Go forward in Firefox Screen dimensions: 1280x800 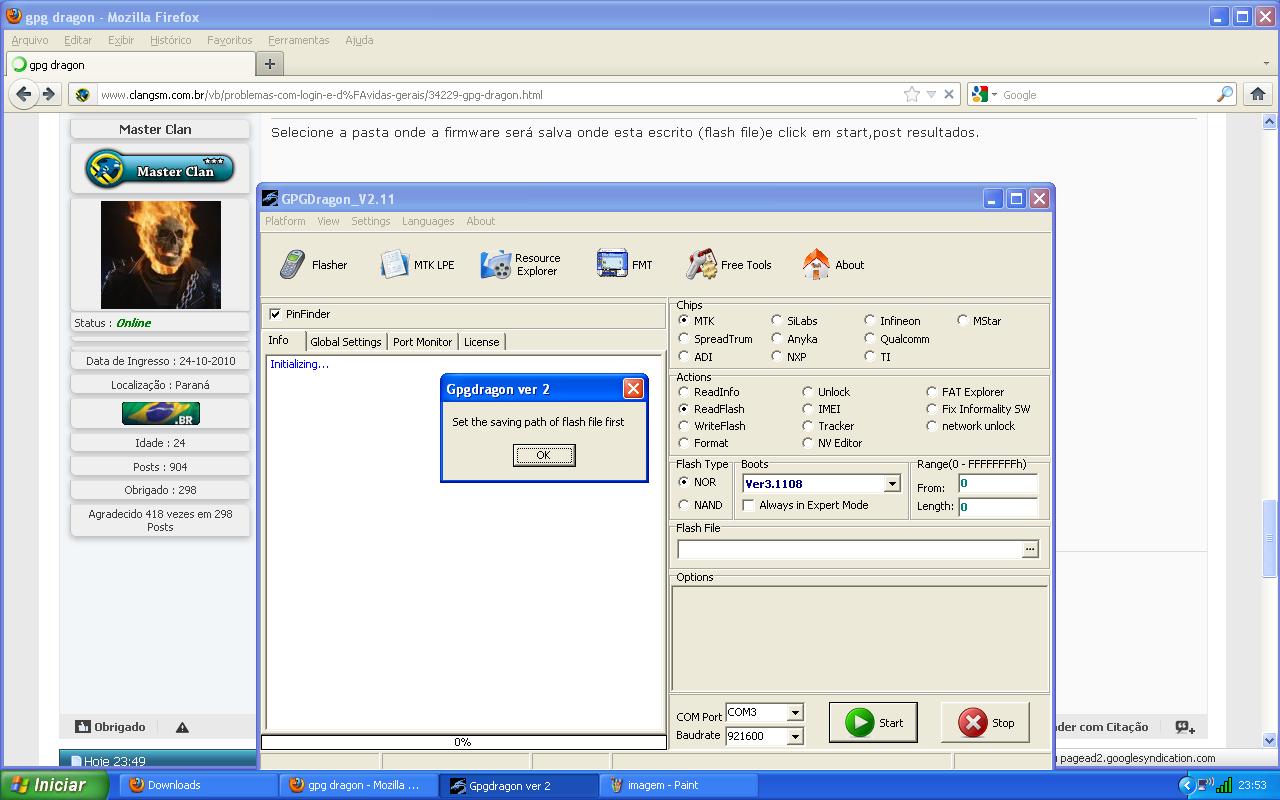[x=48, y=94]
